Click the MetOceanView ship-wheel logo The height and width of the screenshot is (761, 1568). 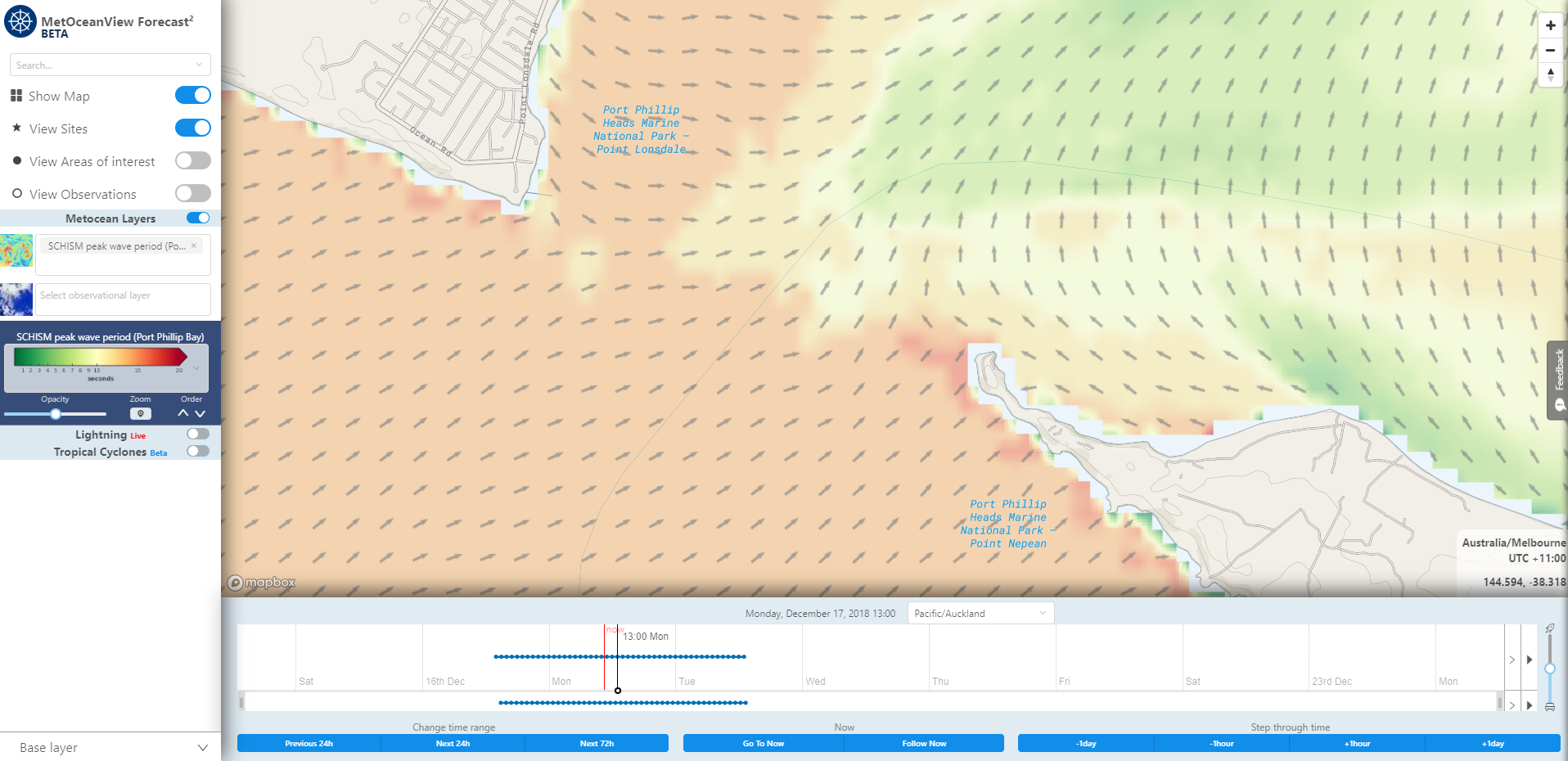(x=20, y=21)
